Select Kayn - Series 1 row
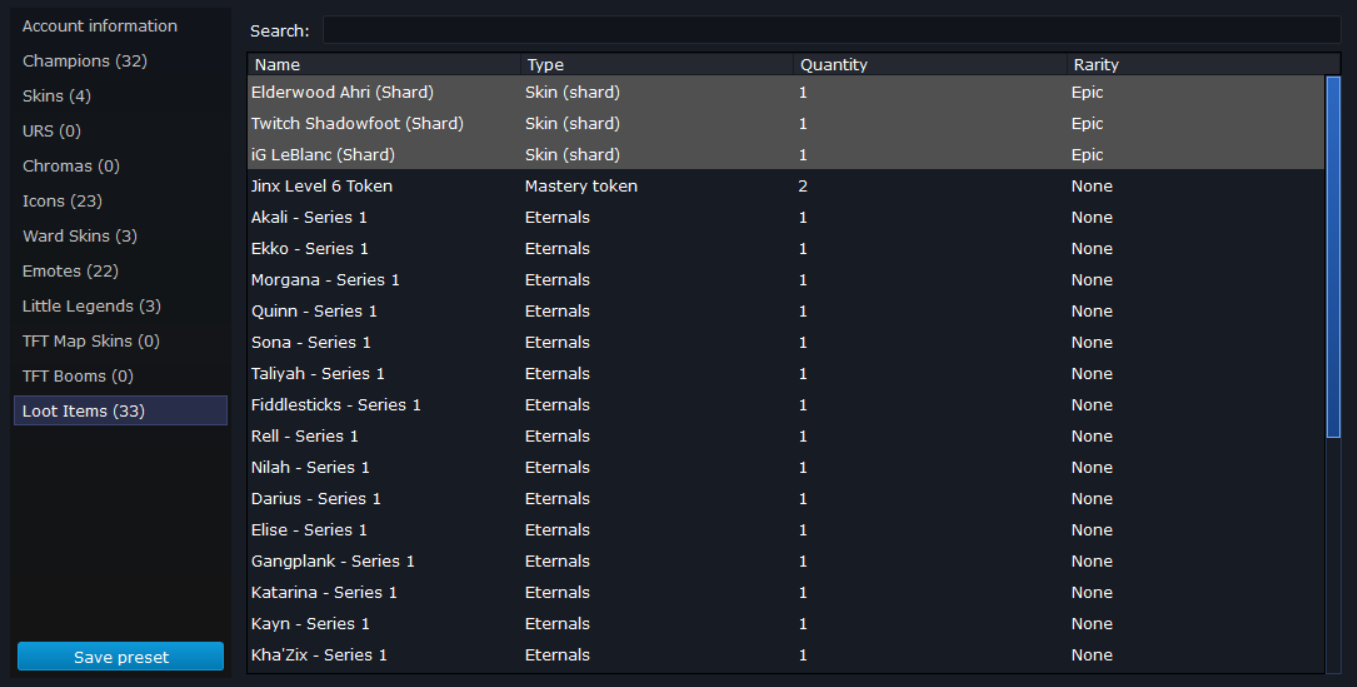The height and width of the screenshot is (687, 1357). [x=786, y=624]
